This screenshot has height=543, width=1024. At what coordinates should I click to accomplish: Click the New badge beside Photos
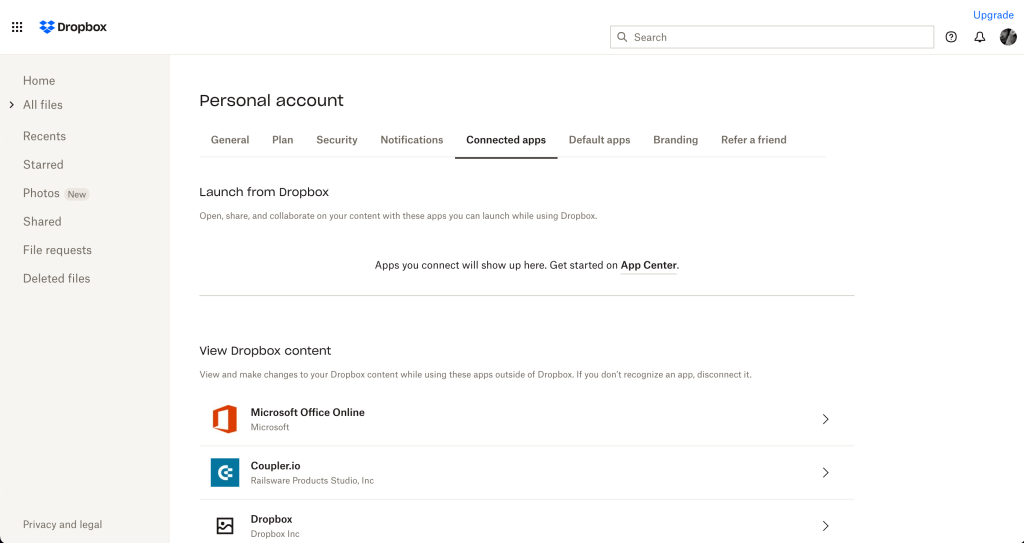[x=77, y=194]
